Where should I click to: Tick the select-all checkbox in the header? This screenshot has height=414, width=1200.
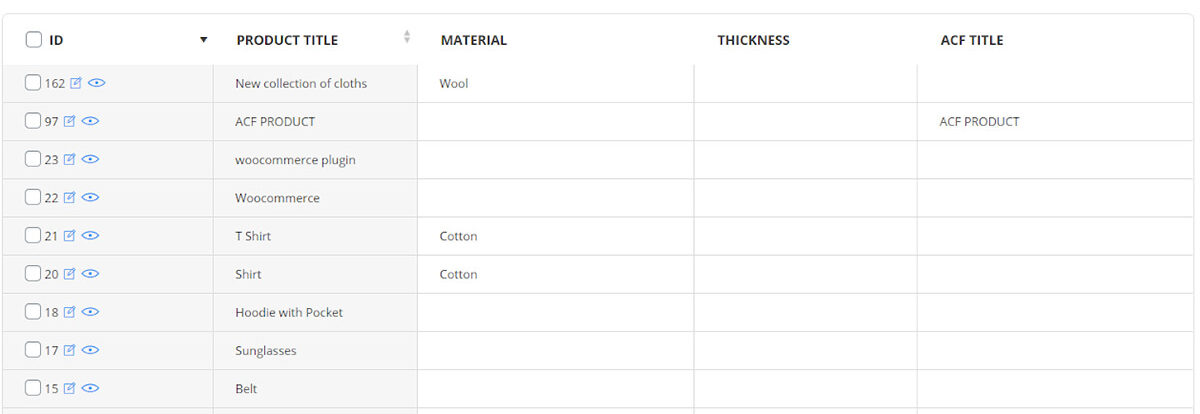tap(34, 40)
